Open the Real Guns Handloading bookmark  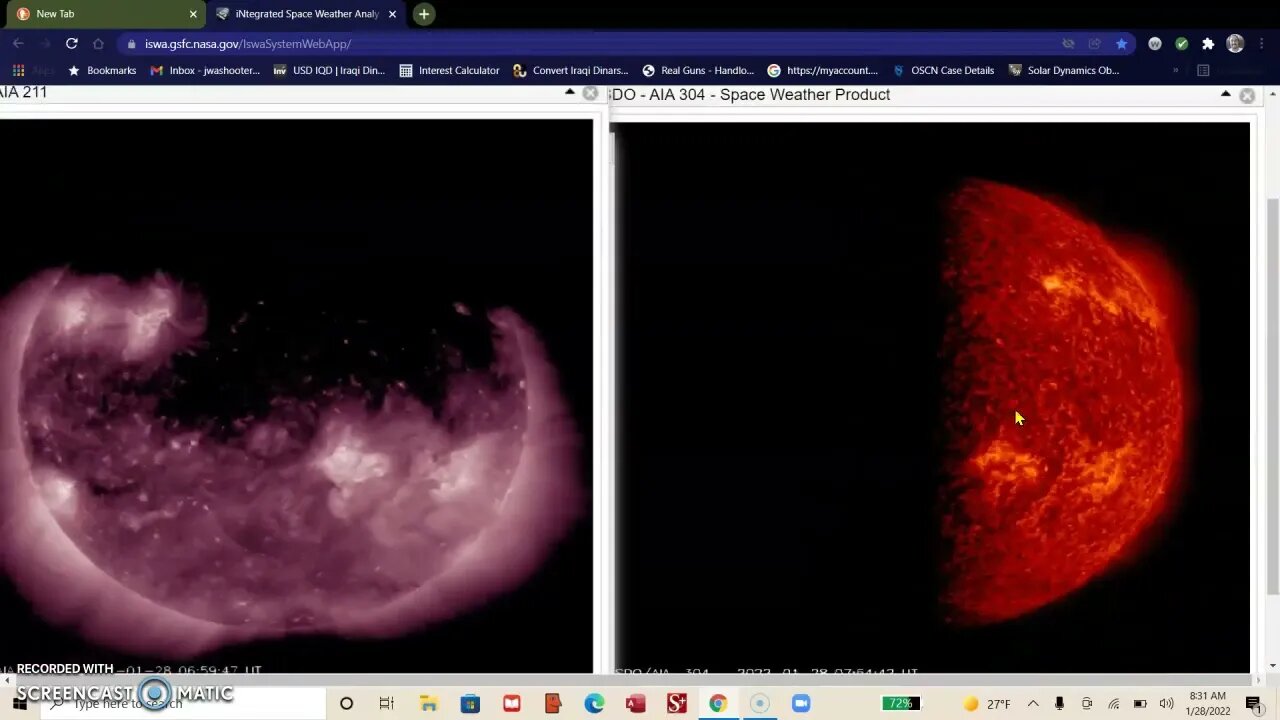coord(698,71)
